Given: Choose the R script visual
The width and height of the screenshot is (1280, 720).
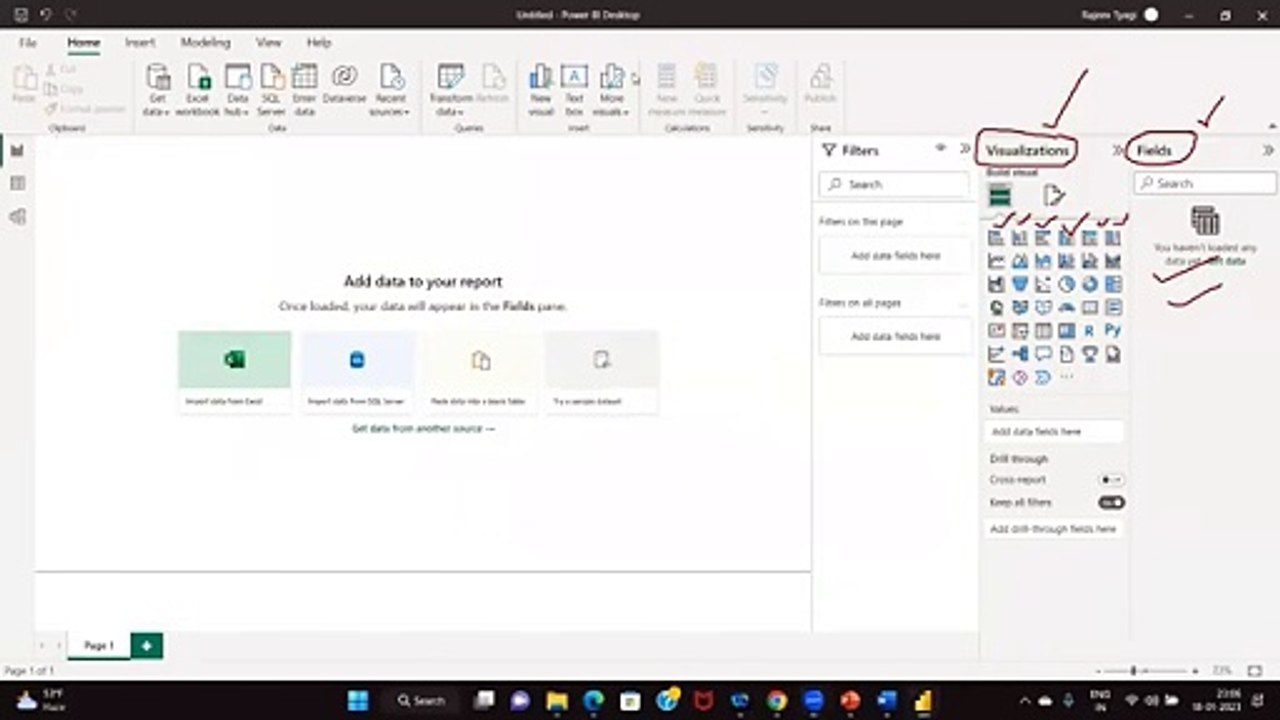Looking at the screenshot, I should (x=1090, y=331).
